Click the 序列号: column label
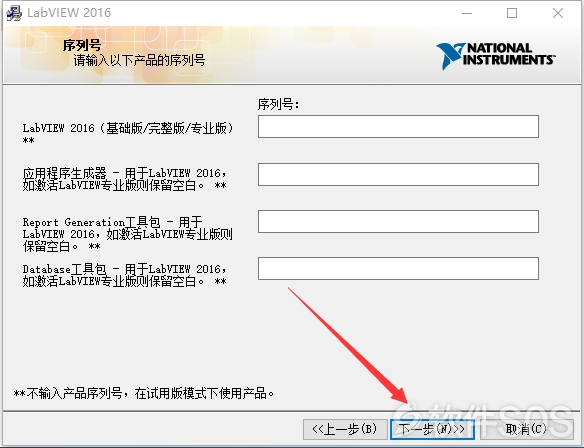Screen dimensions: 584x448 pyautogui.click(x=278, y=104)
